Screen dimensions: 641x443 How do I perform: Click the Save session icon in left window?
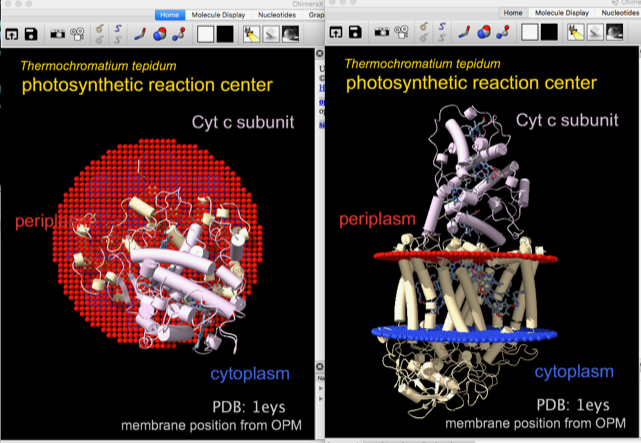[31, 34]
